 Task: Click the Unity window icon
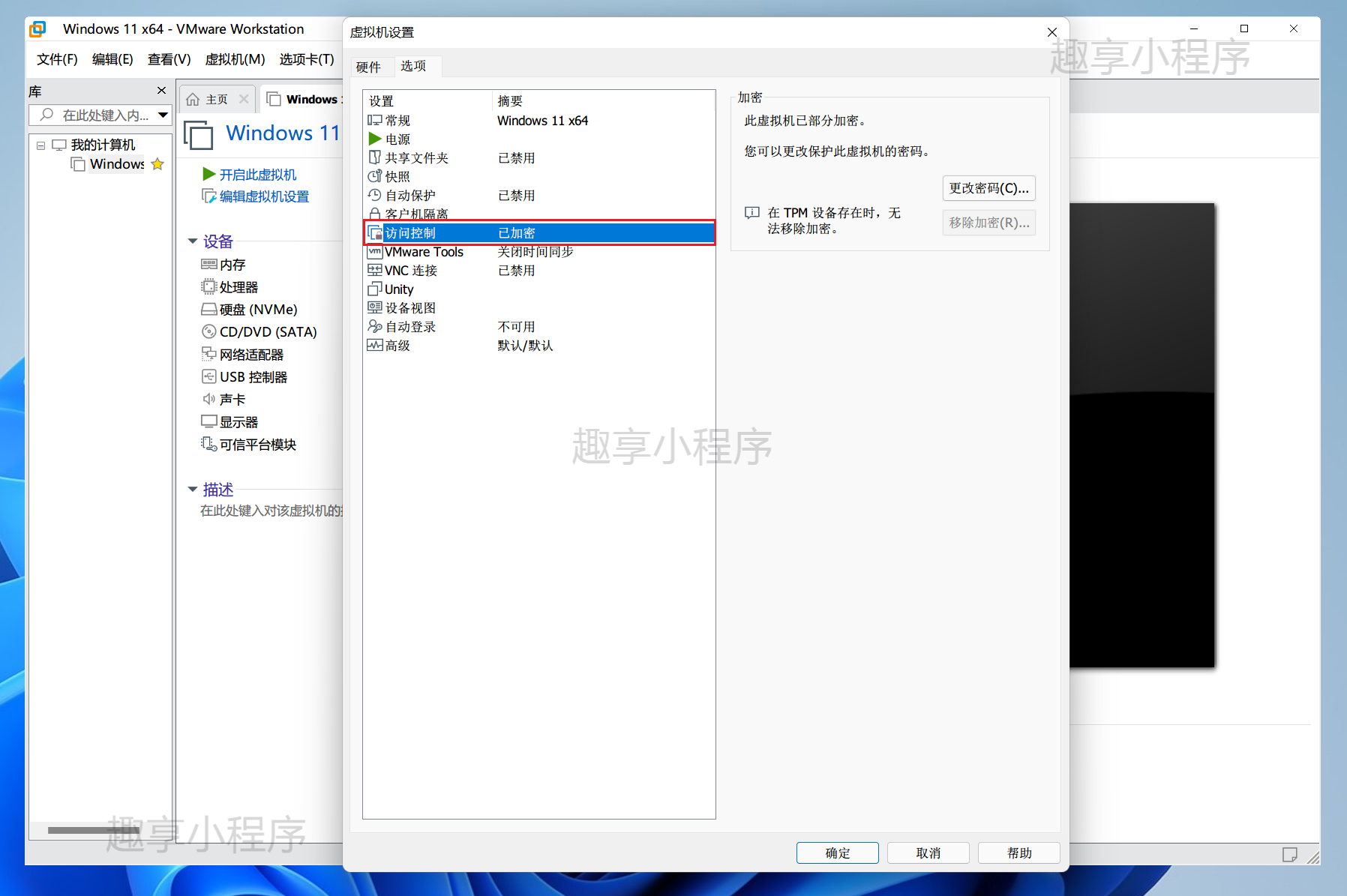coord(375,289)
